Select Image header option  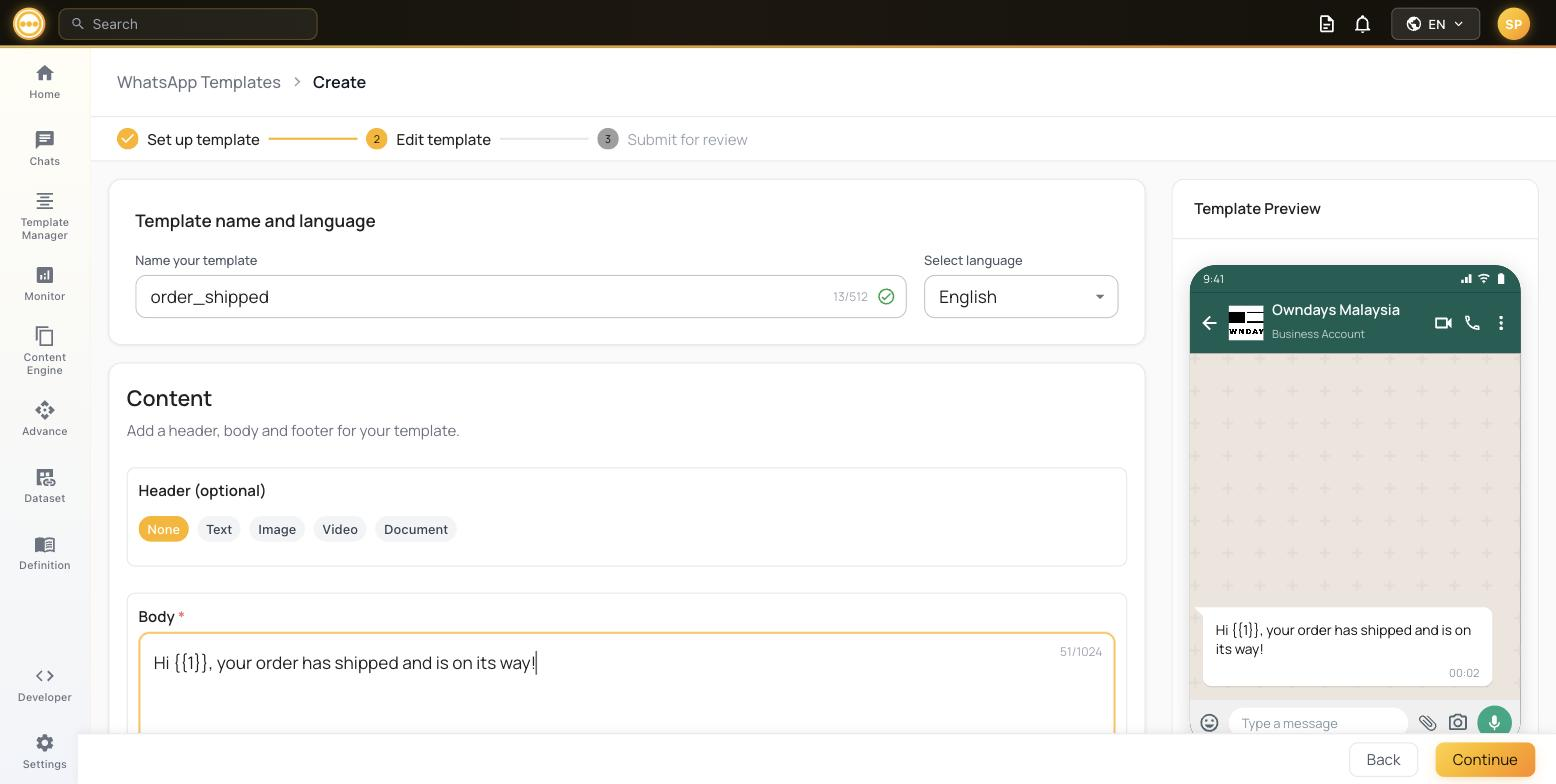[x=277, y=529]
